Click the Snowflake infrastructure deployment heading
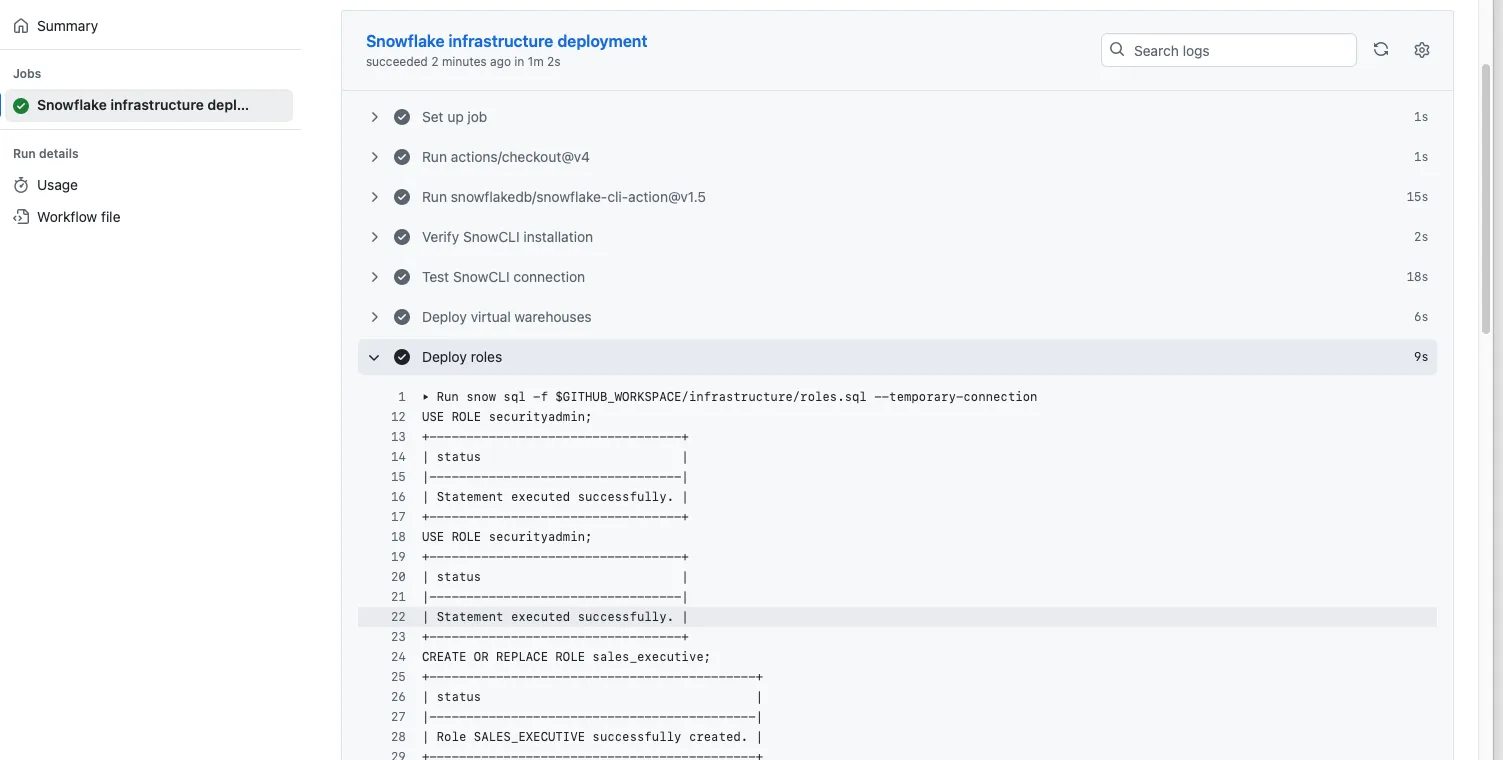The width and height of the screenshot is (1503, 760). click(x=506, y=41)
